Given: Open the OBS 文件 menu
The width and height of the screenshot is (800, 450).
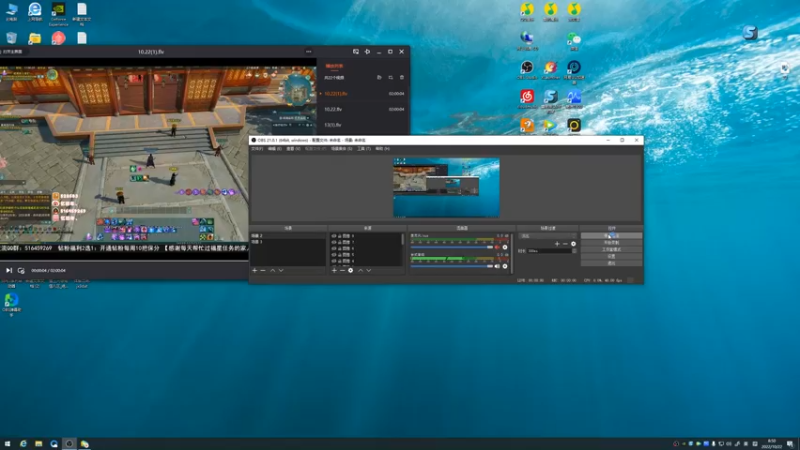Looking at the screenshot, I should pos(257,148).
